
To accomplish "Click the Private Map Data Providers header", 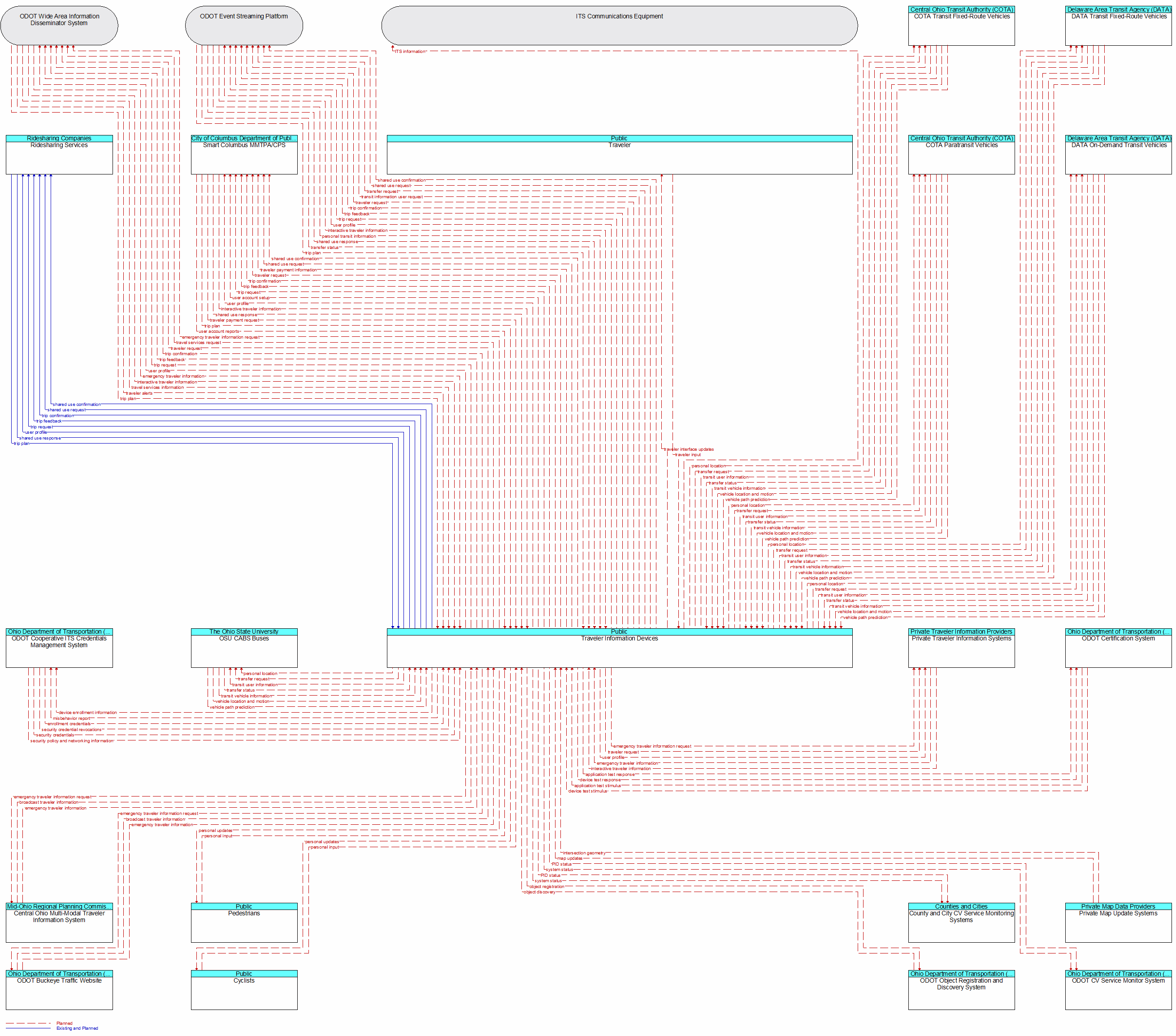I will [1118, 906].
